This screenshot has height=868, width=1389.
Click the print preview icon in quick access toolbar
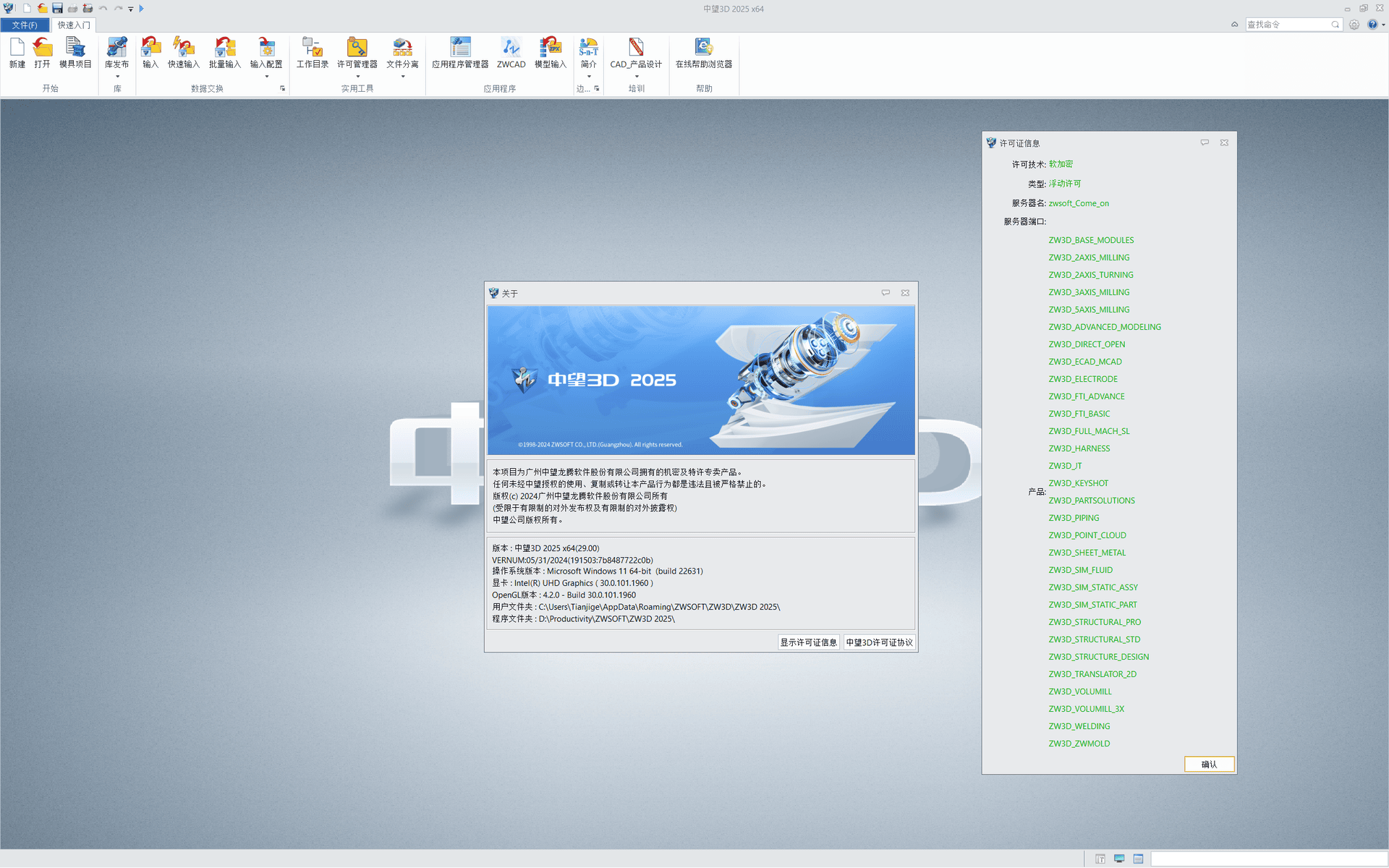coord(88,9)
